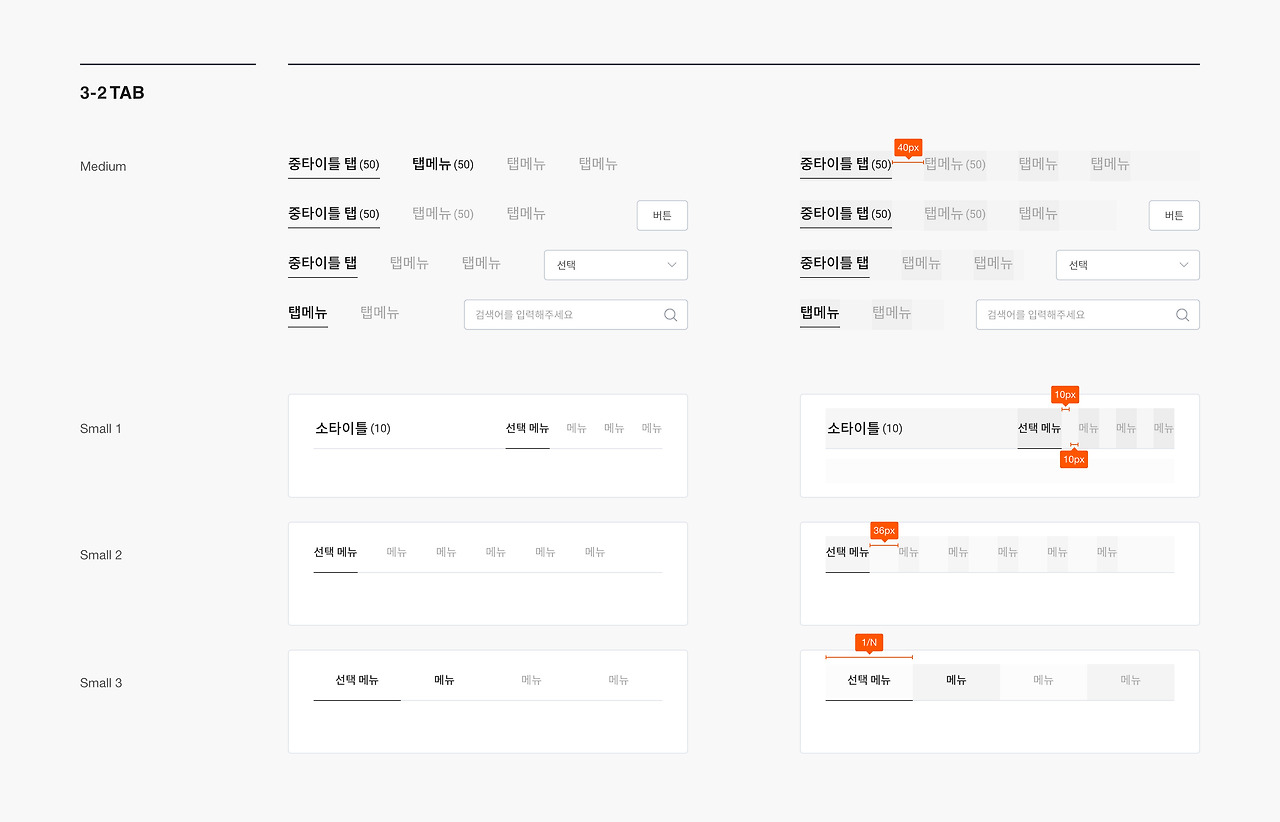Select the 중타이틀 탭 (50) tab

pyautogui.click(x=334, y=164)
